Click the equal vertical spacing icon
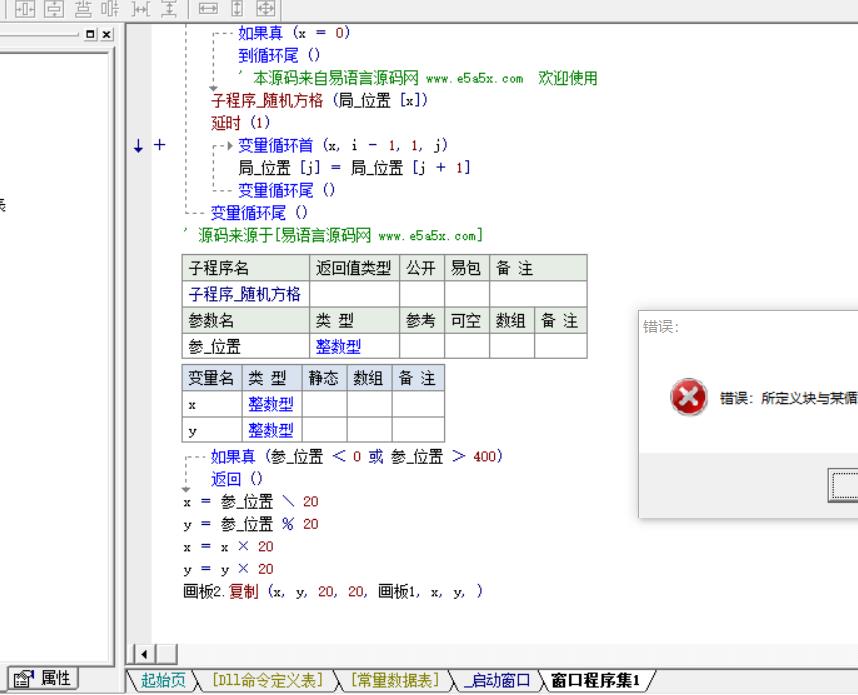The image size is (858, 695). coord(169,9)
